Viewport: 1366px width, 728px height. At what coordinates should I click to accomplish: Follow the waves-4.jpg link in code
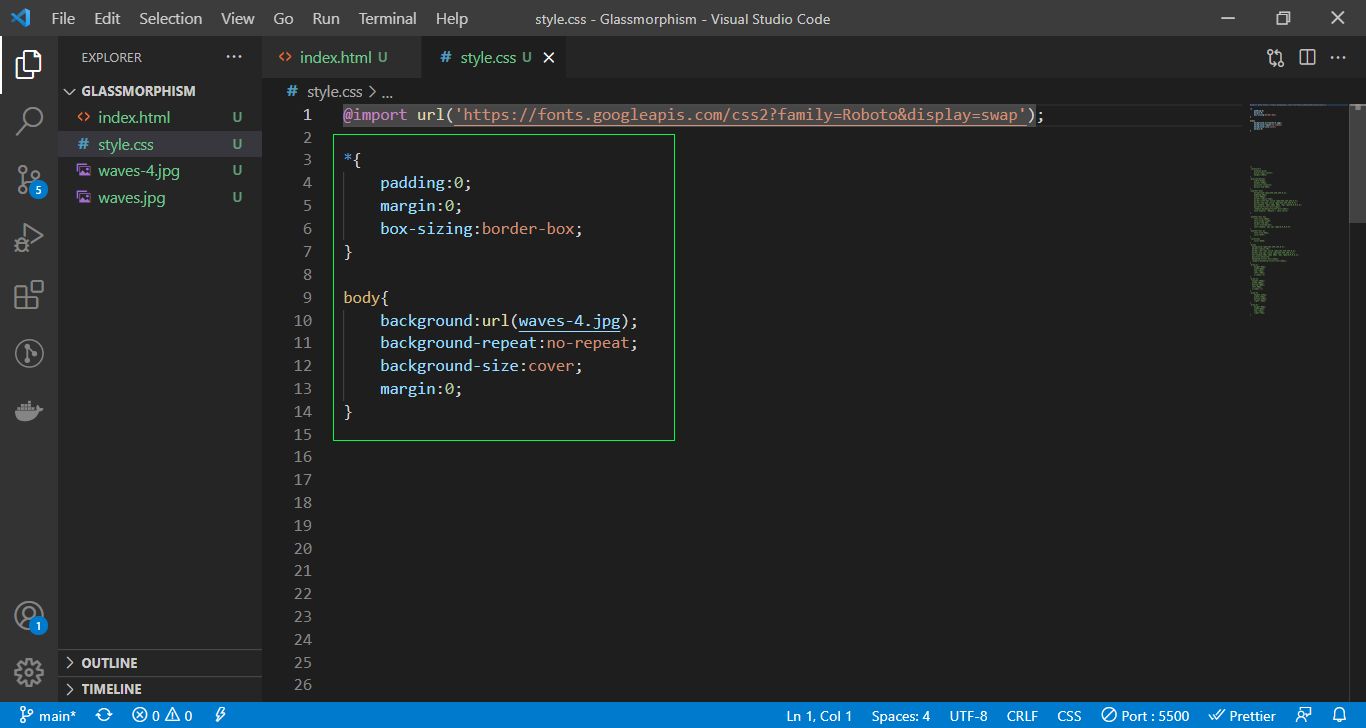(x=570, y=321)
